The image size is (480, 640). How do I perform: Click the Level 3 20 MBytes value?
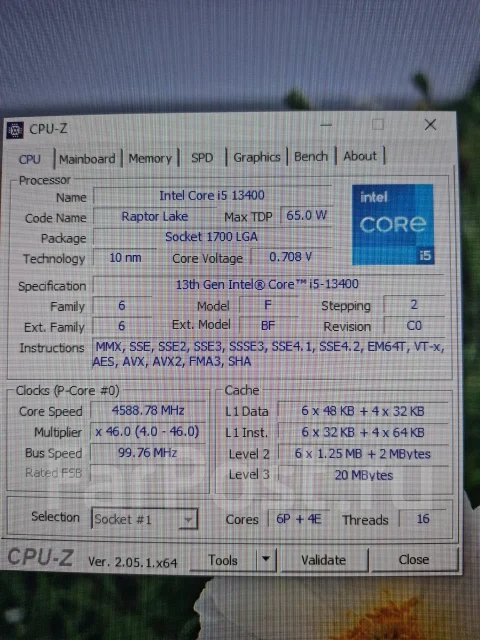tap(363, 475)
